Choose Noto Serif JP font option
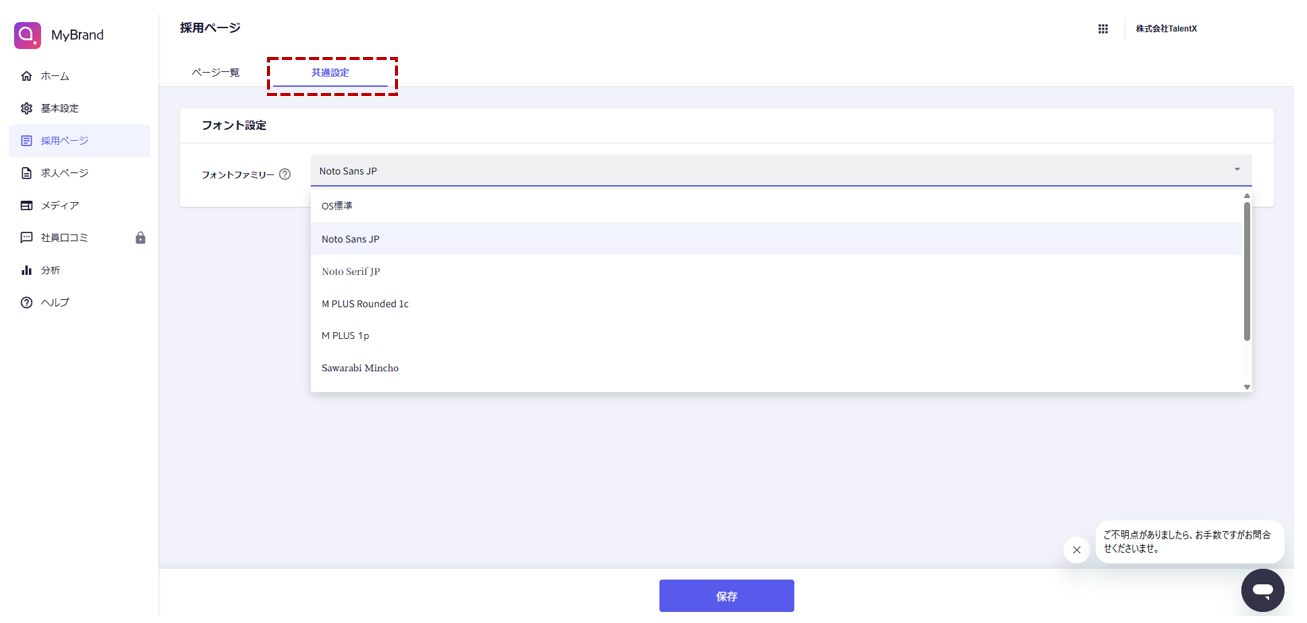This screenshot has height=623, width=1307. point(350,271)
